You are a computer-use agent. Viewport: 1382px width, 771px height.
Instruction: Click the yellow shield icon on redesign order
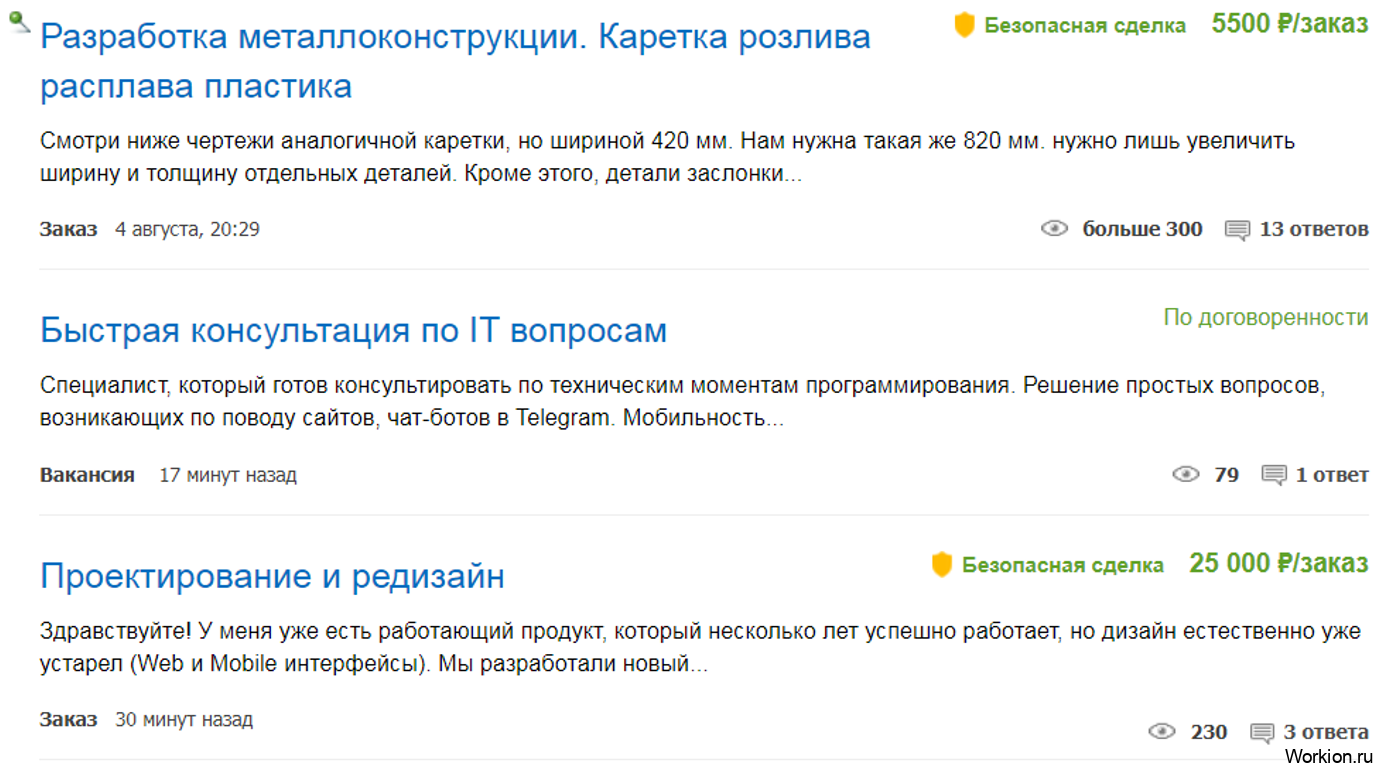942,565
